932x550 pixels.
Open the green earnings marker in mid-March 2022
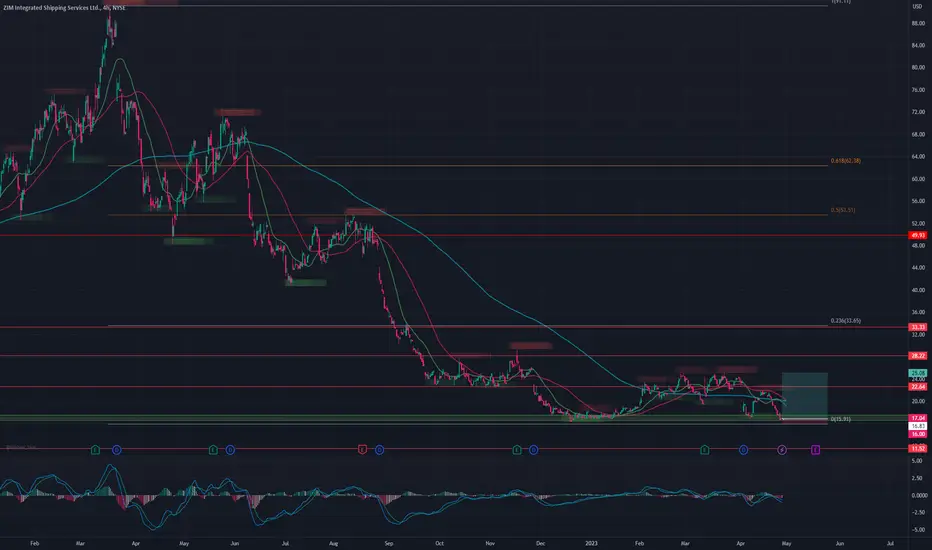tap(95, 450)
